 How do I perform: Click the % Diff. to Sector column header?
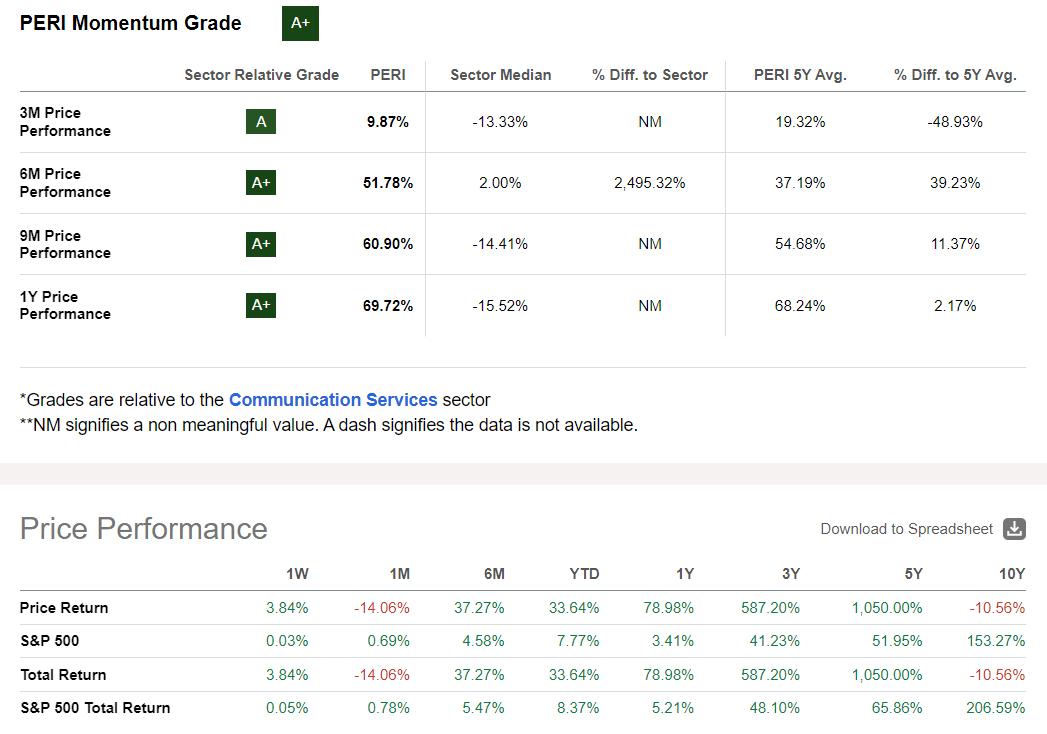(650, 75)
